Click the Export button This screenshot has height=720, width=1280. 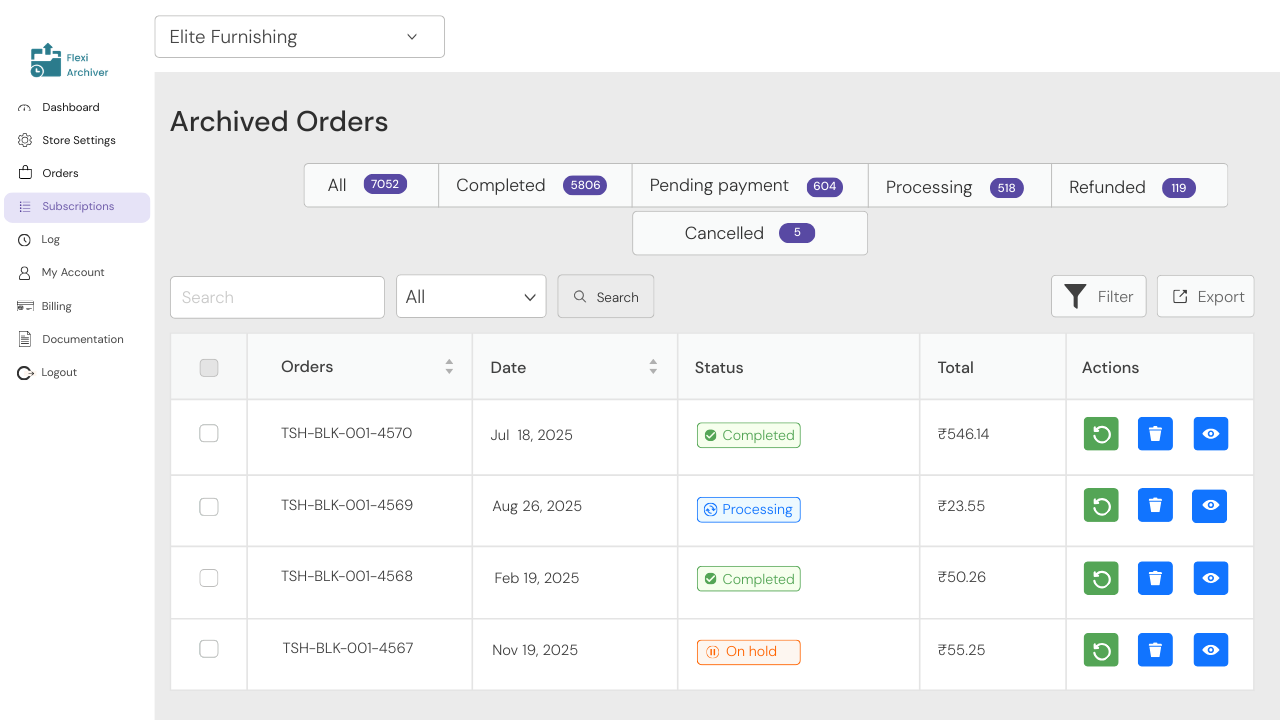[x=1205, y=297]
